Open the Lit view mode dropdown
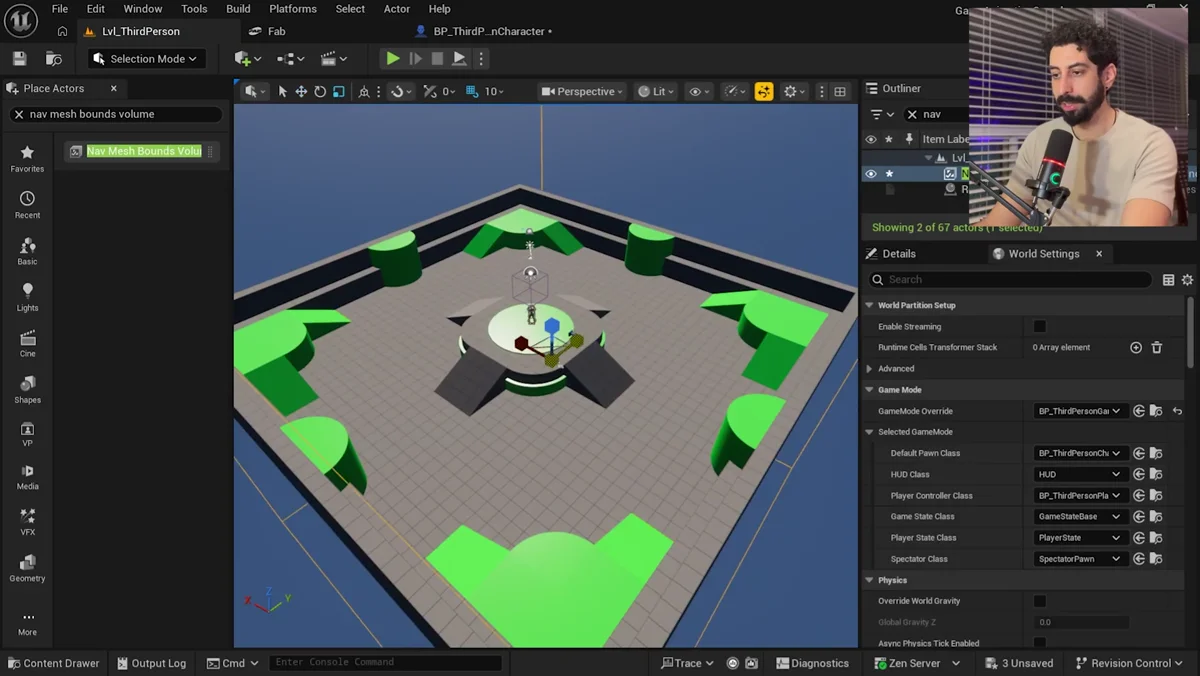 point(653,91)
